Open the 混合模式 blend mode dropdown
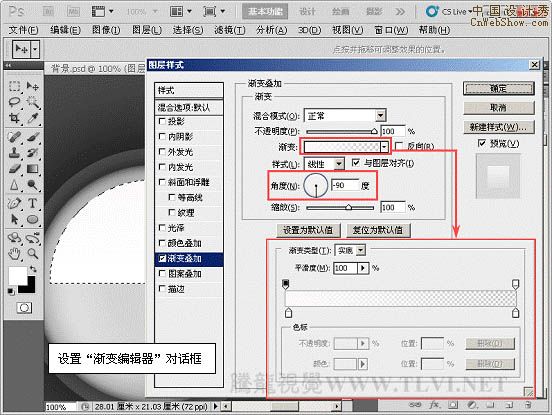Viewport: 552px width, 415px height. point(345,115)
